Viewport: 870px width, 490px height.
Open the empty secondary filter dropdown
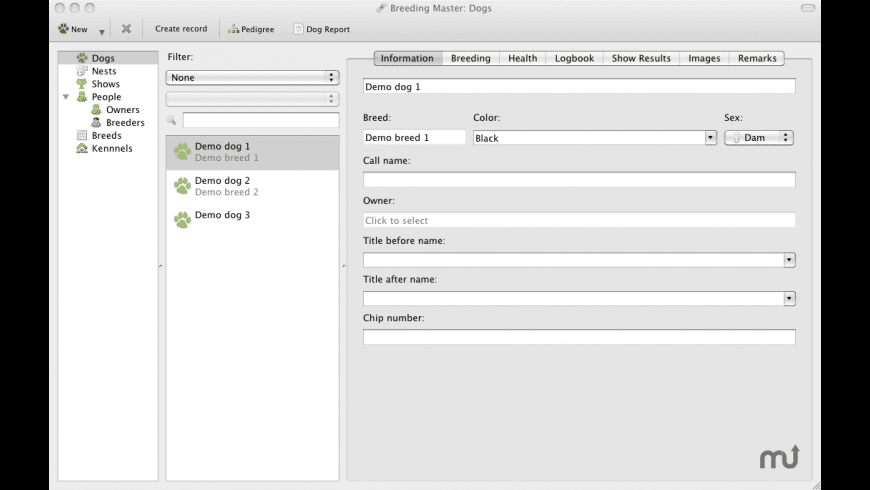click(252, 99)
